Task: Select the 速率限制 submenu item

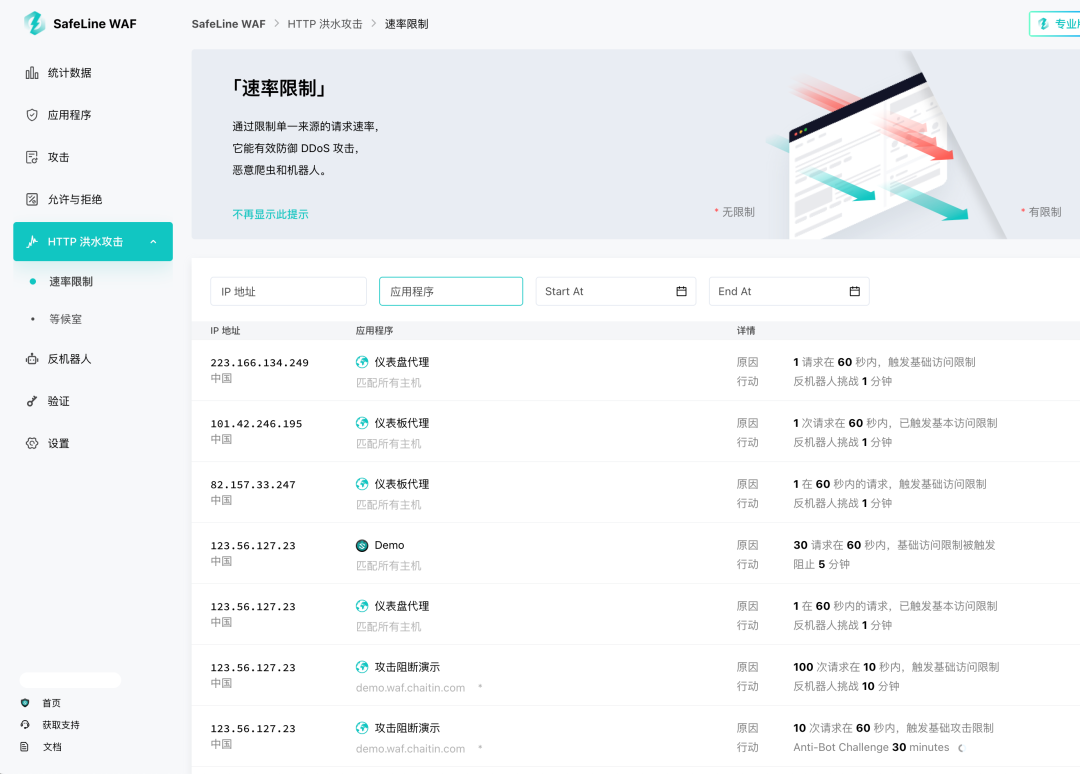Action: 70,282
